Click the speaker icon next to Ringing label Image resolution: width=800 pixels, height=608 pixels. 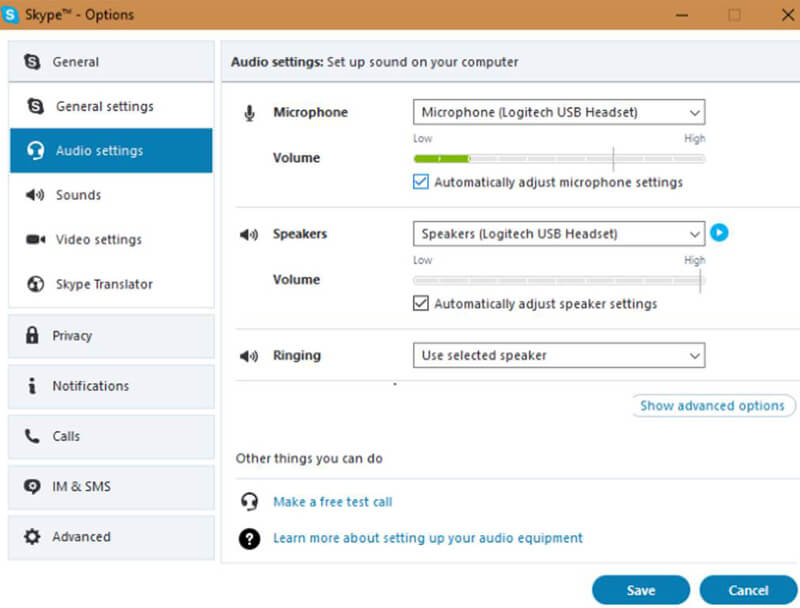249,356
